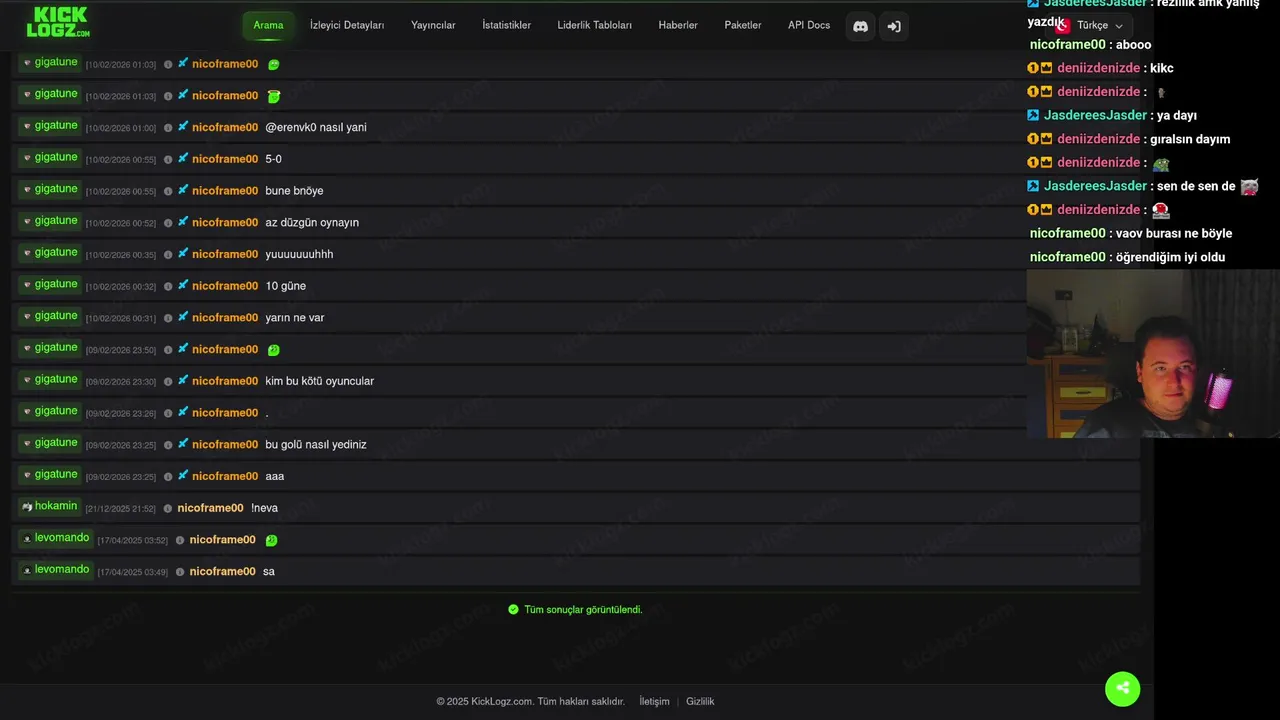Click levomando tag on the 'sa' row

[56, 570]
